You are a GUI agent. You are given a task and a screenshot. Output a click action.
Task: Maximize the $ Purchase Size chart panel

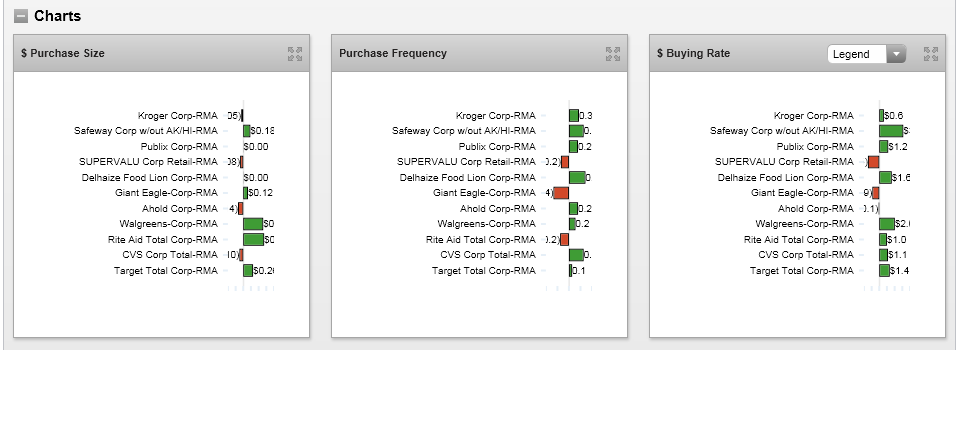295,54
